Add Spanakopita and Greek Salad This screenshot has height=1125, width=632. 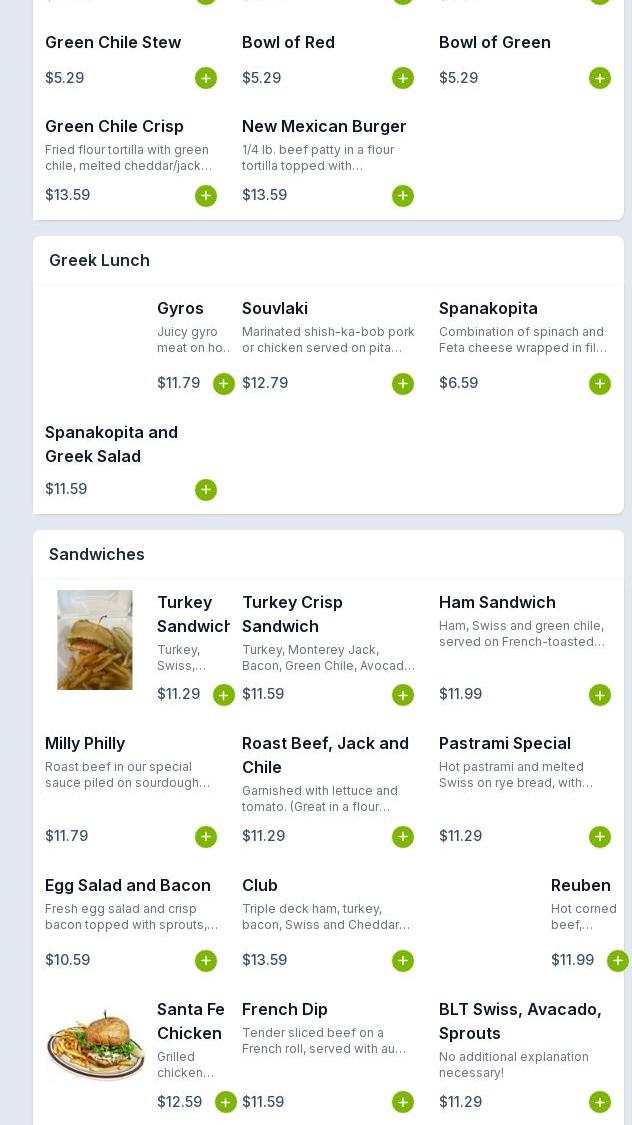coord(206,490)
